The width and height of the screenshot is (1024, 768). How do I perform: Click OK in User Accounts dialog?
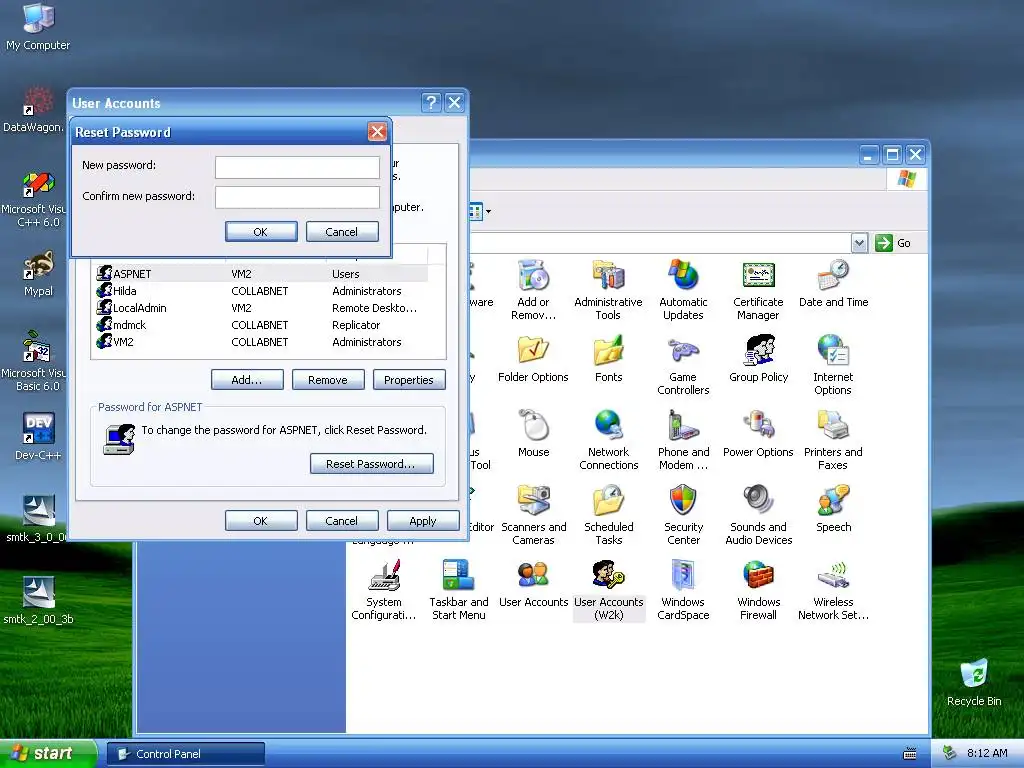(261, 520)
